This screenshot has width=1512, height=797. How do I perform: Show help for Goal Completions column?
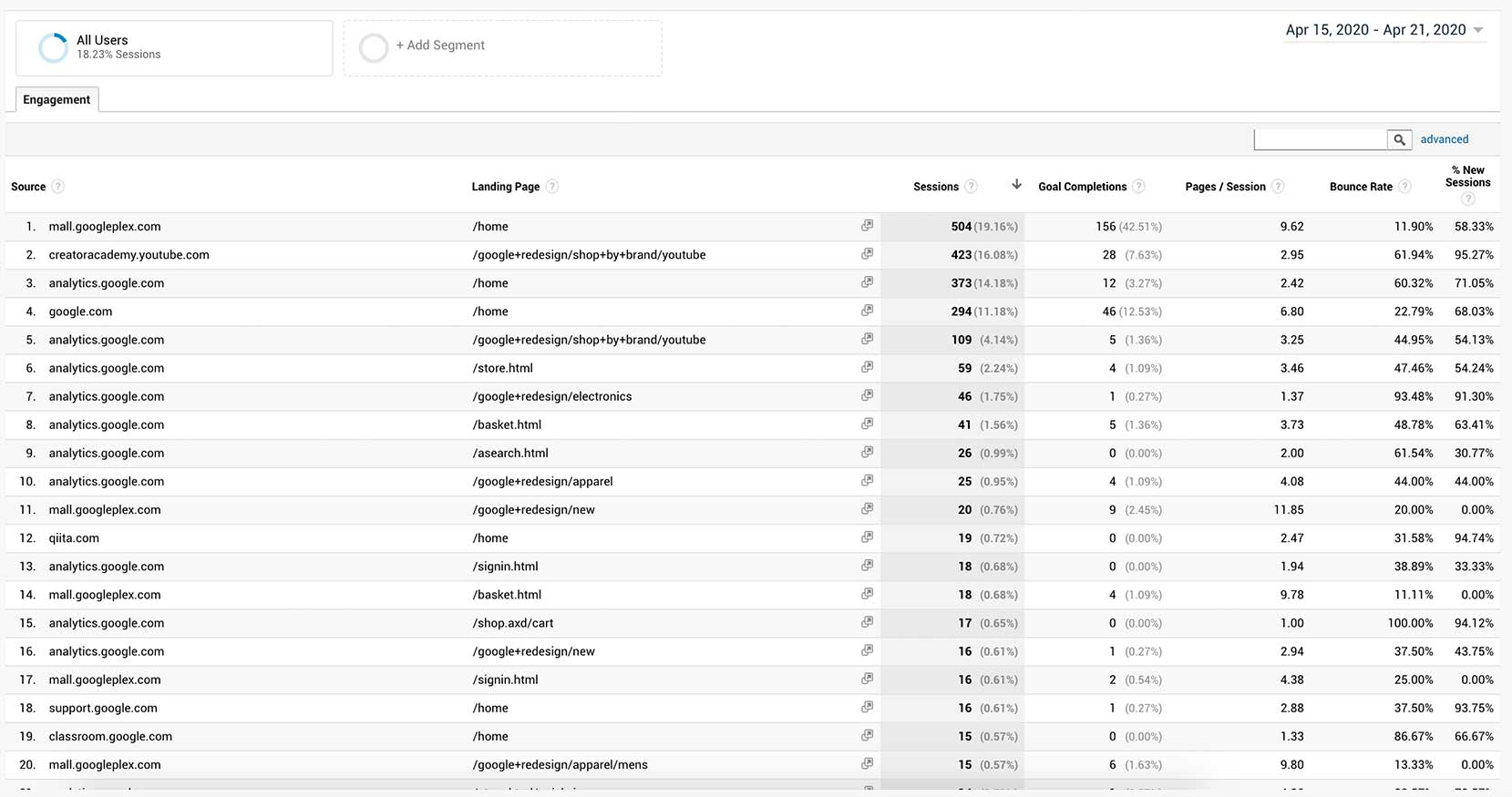[x=1139, y=187]
